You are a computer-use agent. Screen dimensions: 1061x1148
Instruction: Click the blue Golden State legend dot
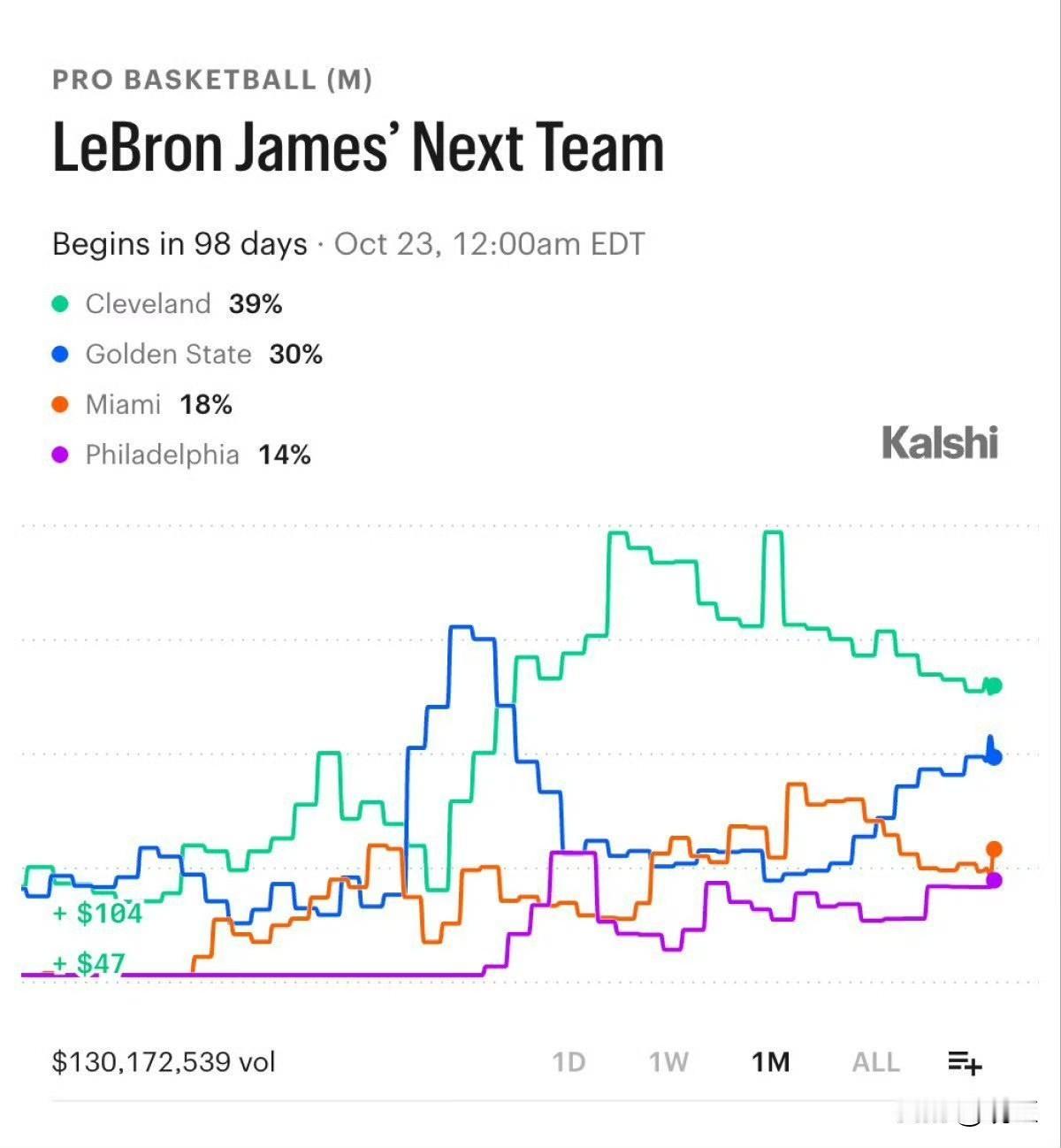click(x=60, y=355)
